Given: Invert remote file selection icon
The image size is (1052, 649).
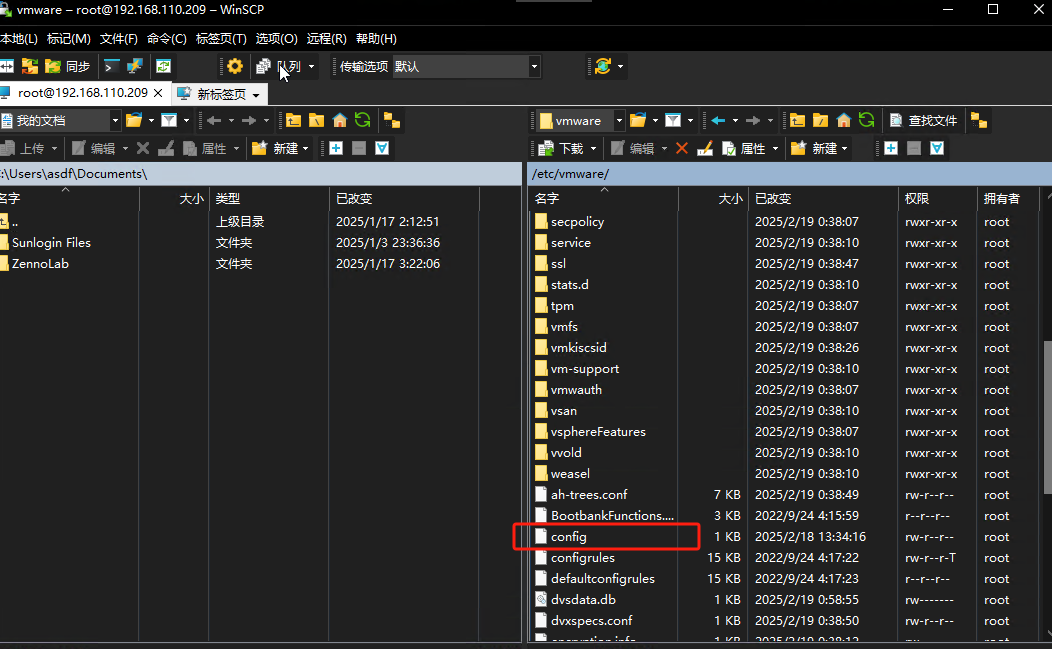Looking at the screenshot, I should [937, 148].
